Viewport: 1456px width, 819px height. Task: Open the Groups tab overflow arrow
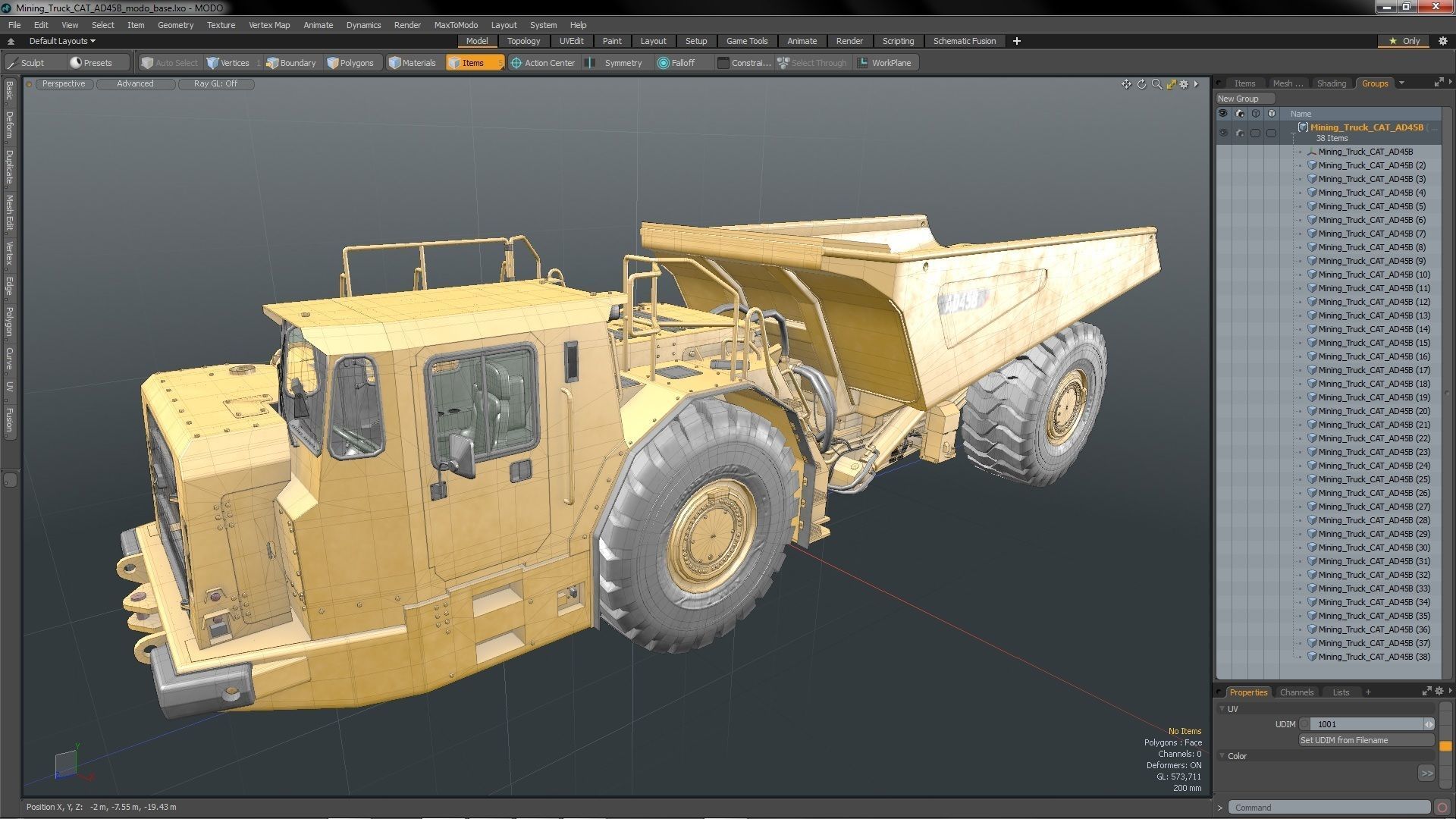(x=1401, y=83)
